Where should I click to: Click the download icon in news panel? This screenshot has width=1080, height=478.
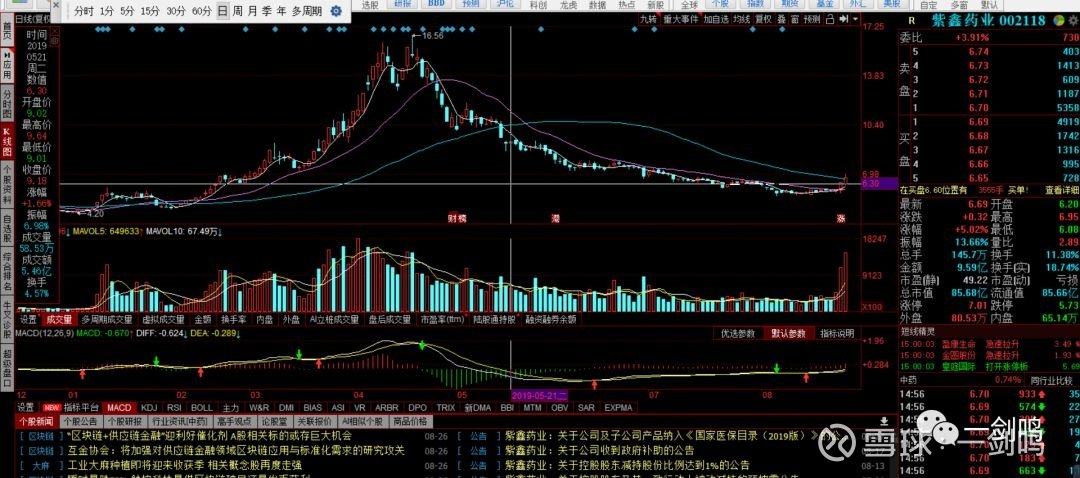pyautogui.click(x=884, y=422)
